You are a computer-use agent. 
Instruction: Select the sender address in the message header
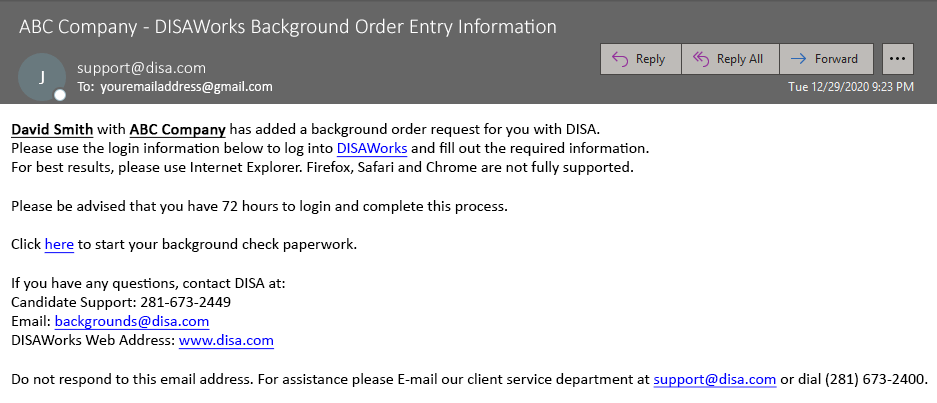click(x=141, y=68)
